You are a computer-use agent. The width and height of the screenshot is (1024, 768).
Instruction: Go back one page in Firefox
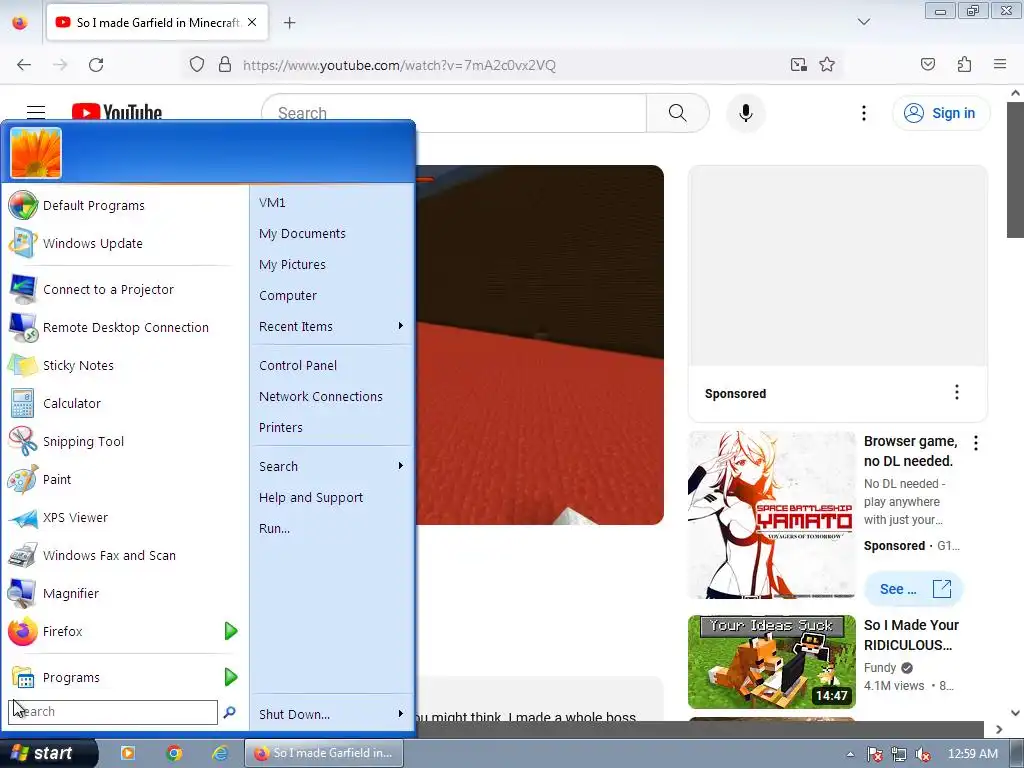24,65
